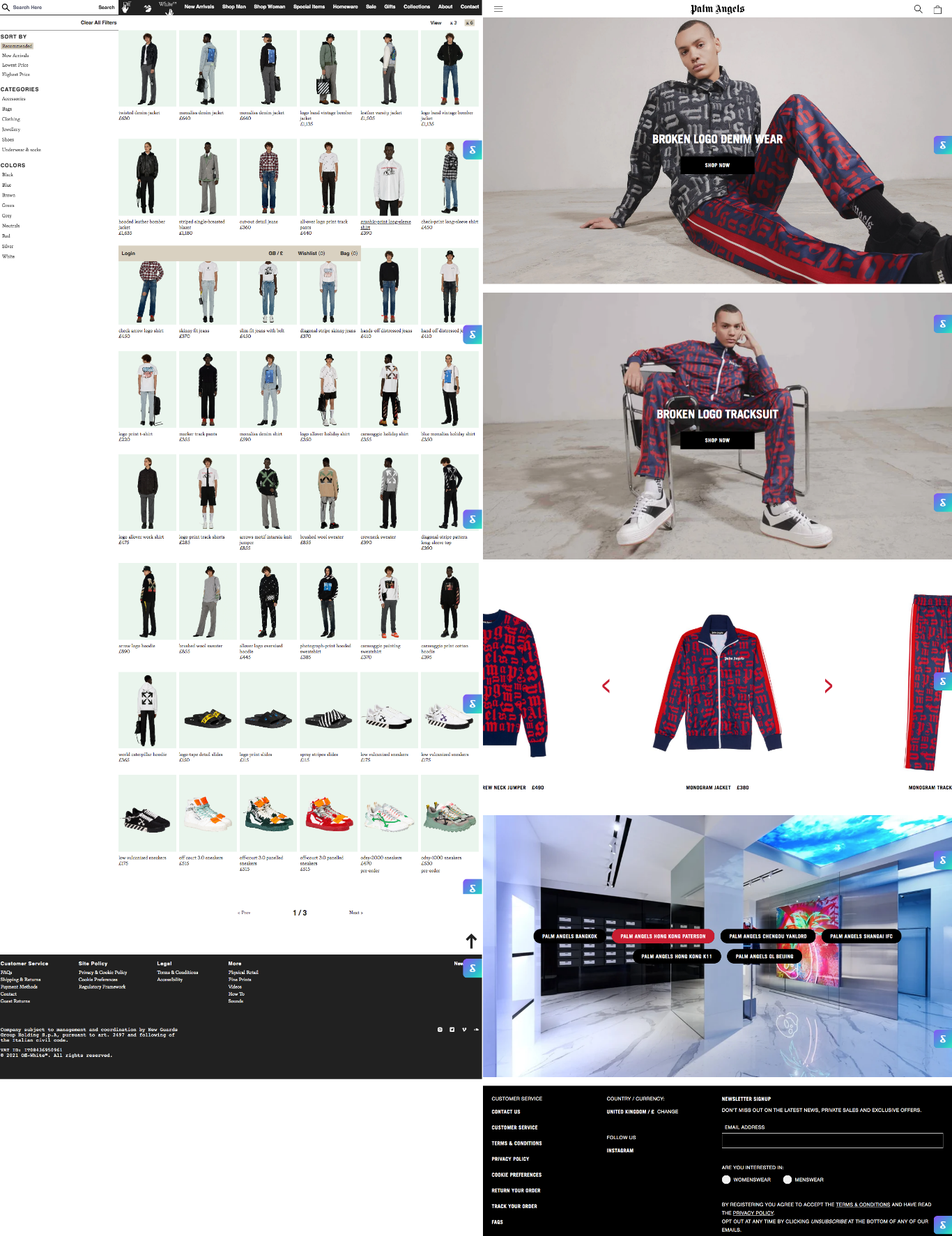Open Bag (0) in sticky bar
Screen dimensions: 952x1236
point(349,254)
